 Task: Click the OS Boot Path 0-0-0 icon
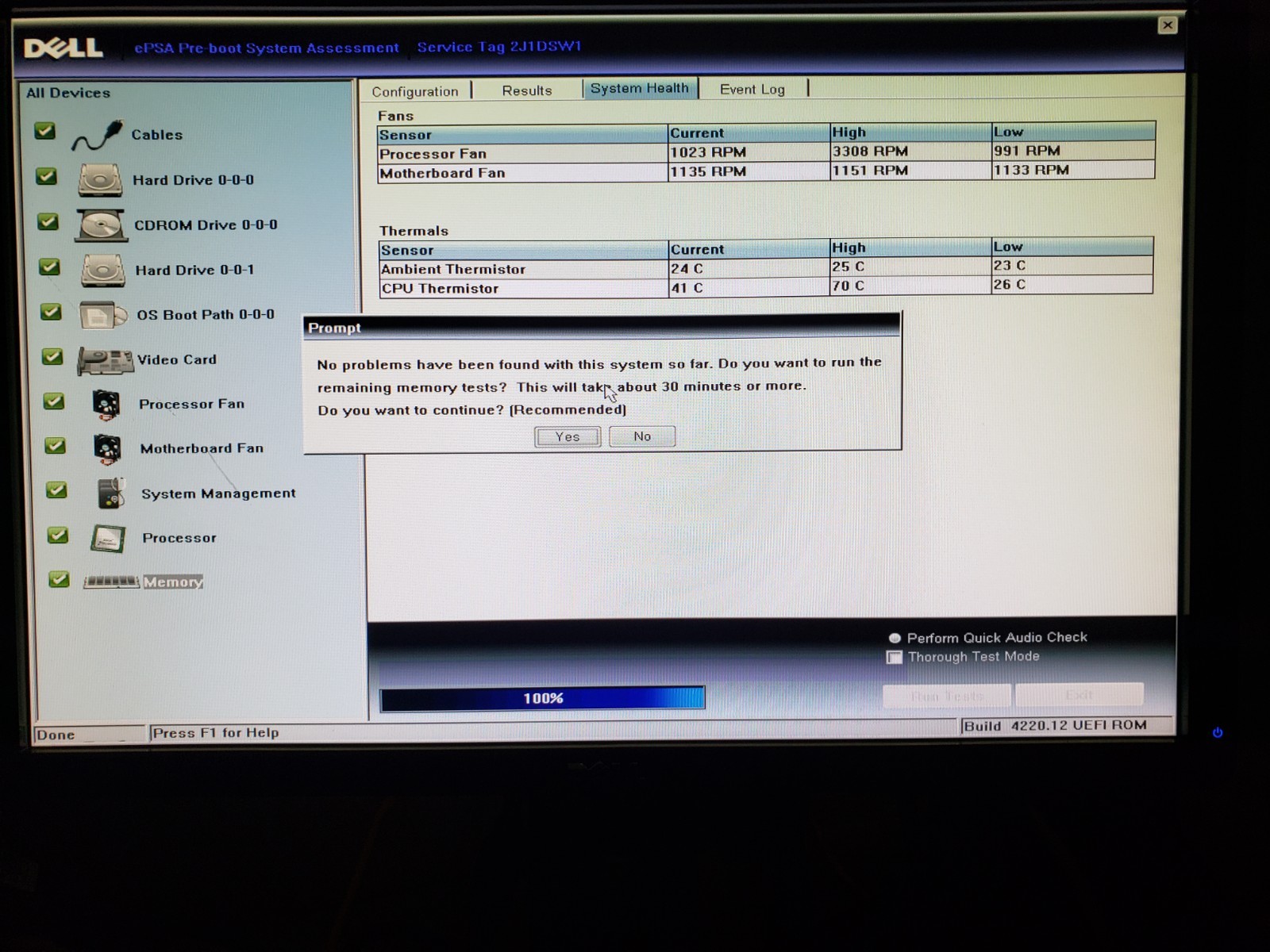[x=103, y=315]
